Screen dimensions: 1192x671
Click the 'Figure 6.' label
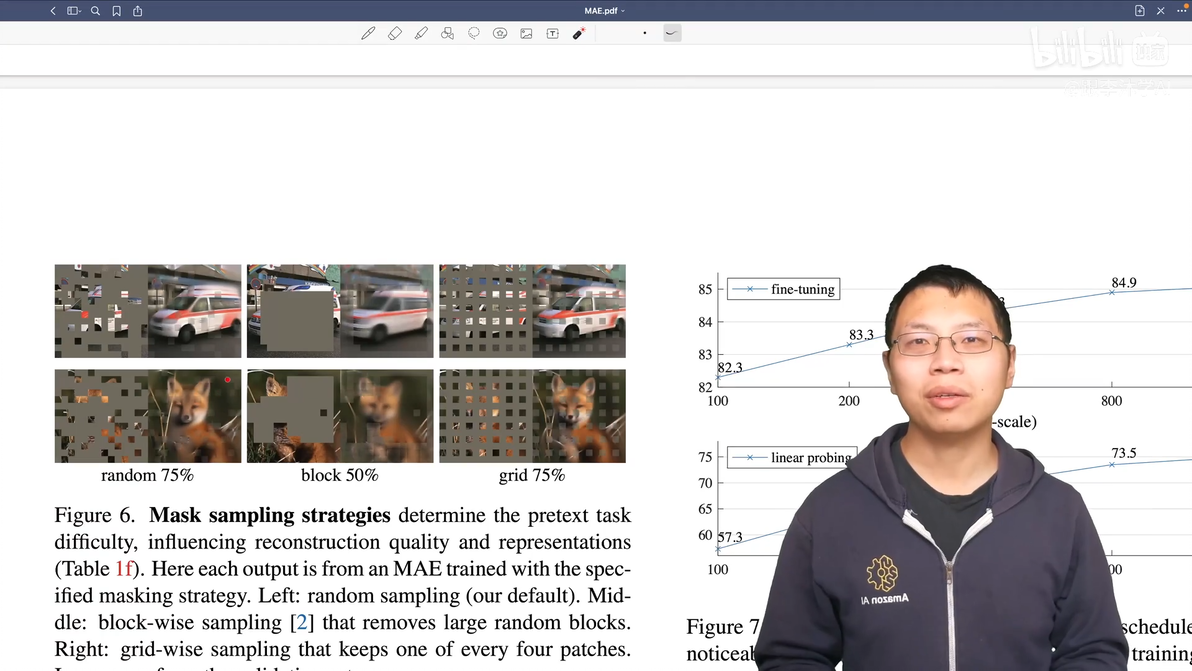click(x=94, y=515)
